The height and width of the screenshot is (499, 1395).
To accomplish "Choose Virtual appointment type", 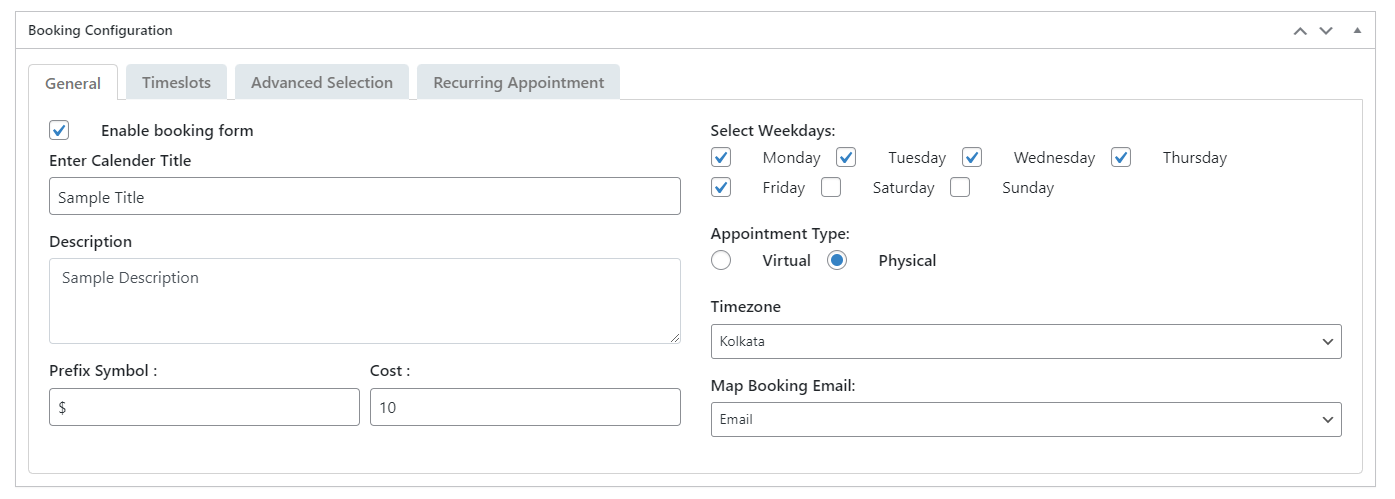I will 721,260.
